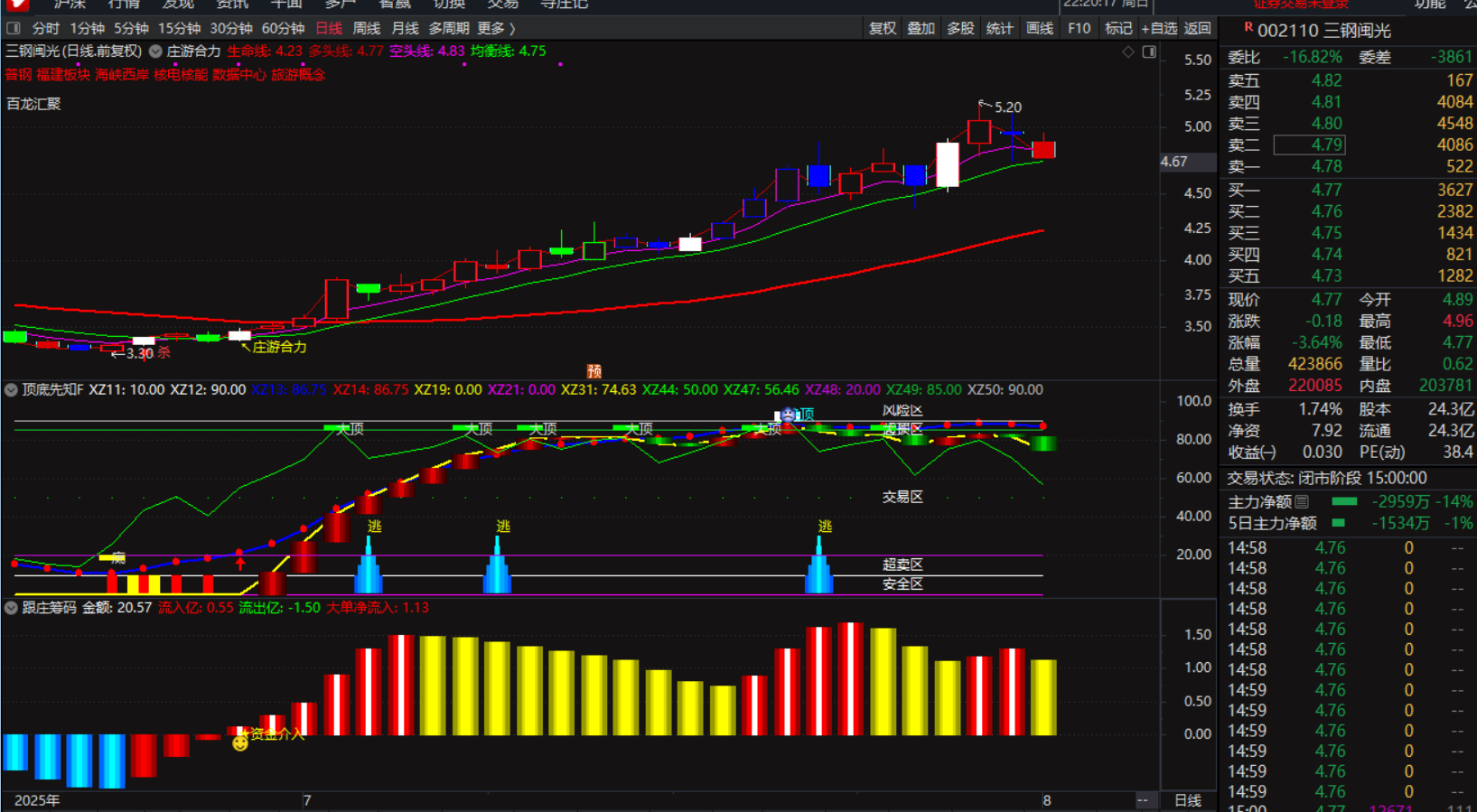Click the R badge beside stock code 002110

pyautogui.click(x=1248, y=28)
